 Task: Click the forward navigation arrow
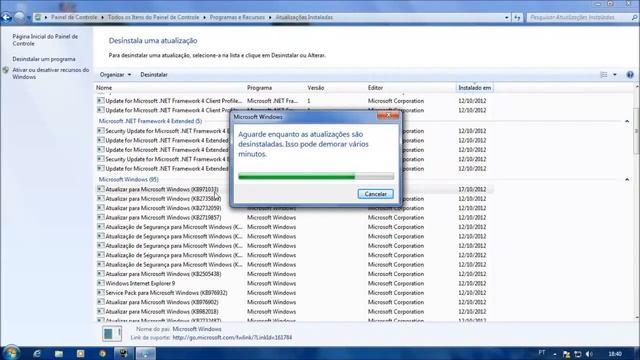19,17
